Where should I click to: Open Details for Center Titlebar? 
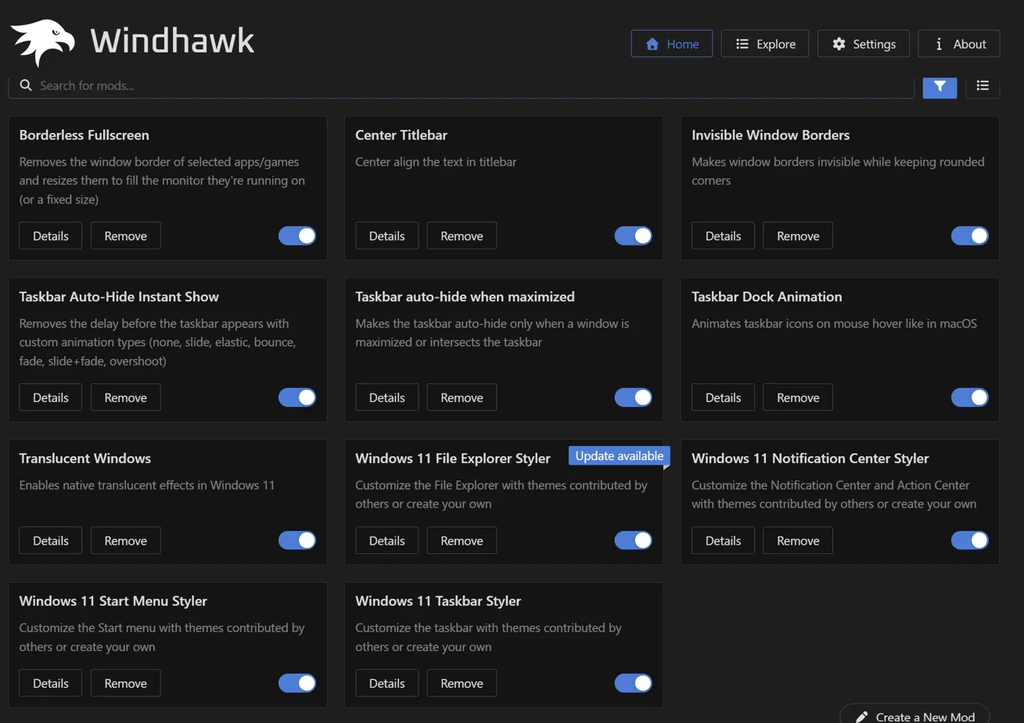(387, 236)
